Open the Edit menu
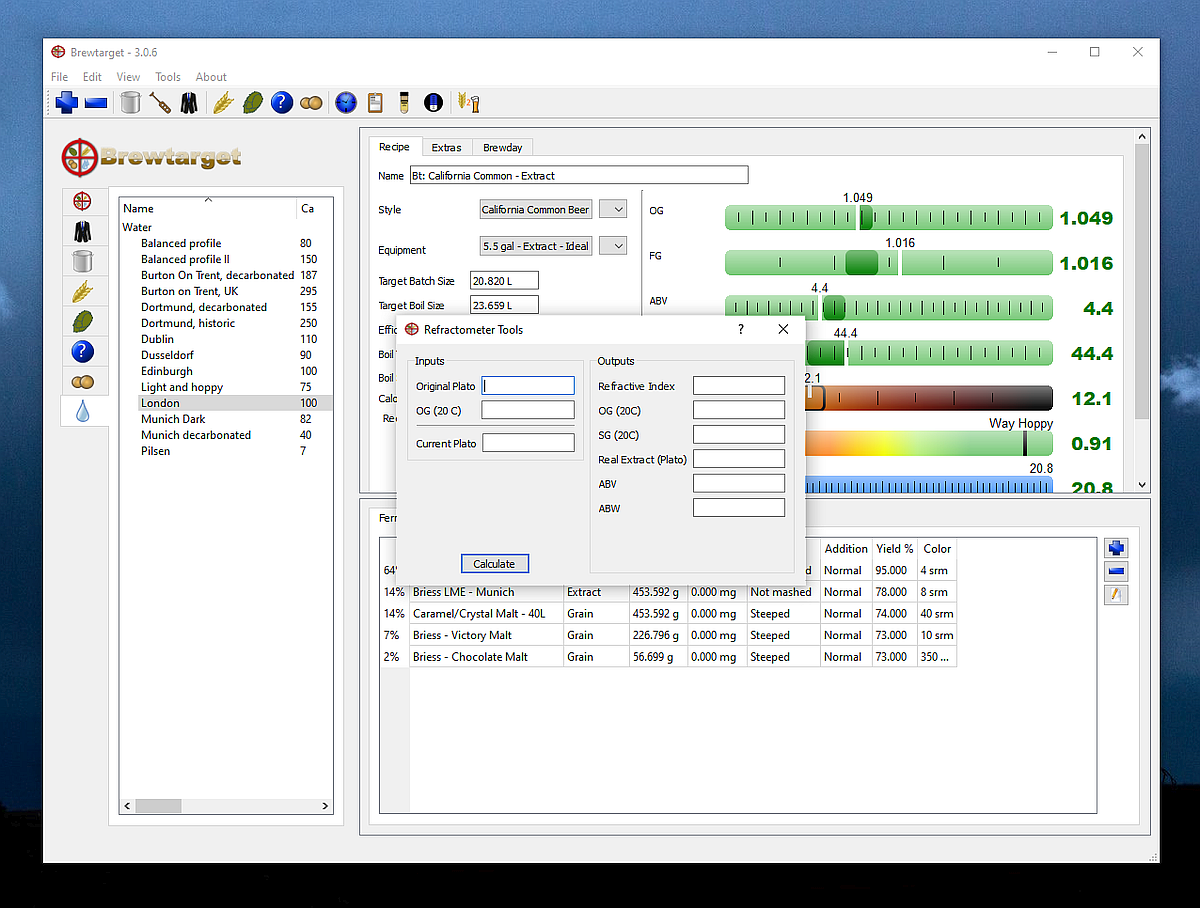 pos(92,77)
